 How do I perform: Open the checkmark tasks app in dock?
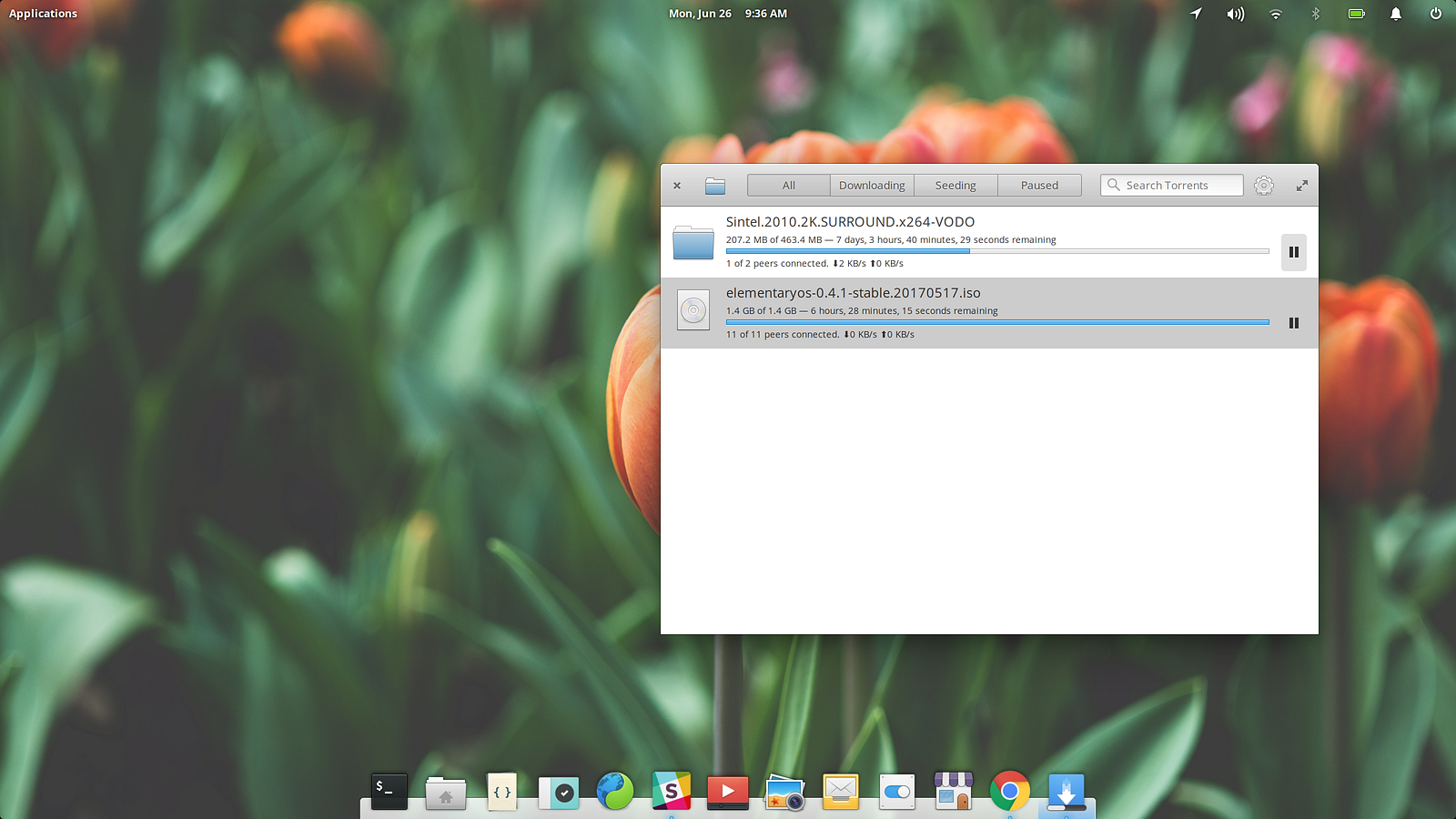(x=559, y=792)
